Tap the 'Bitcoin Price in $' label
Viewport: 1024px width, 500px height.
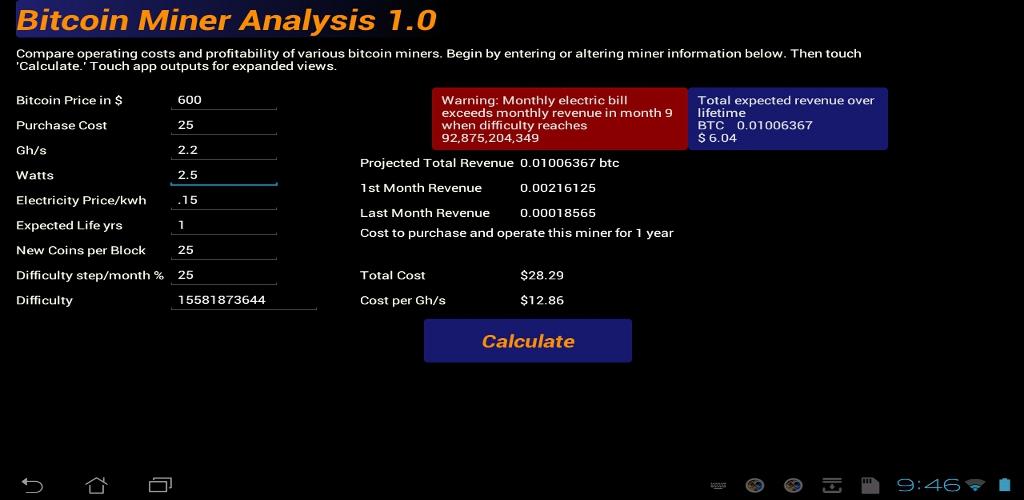click(69, 101)
